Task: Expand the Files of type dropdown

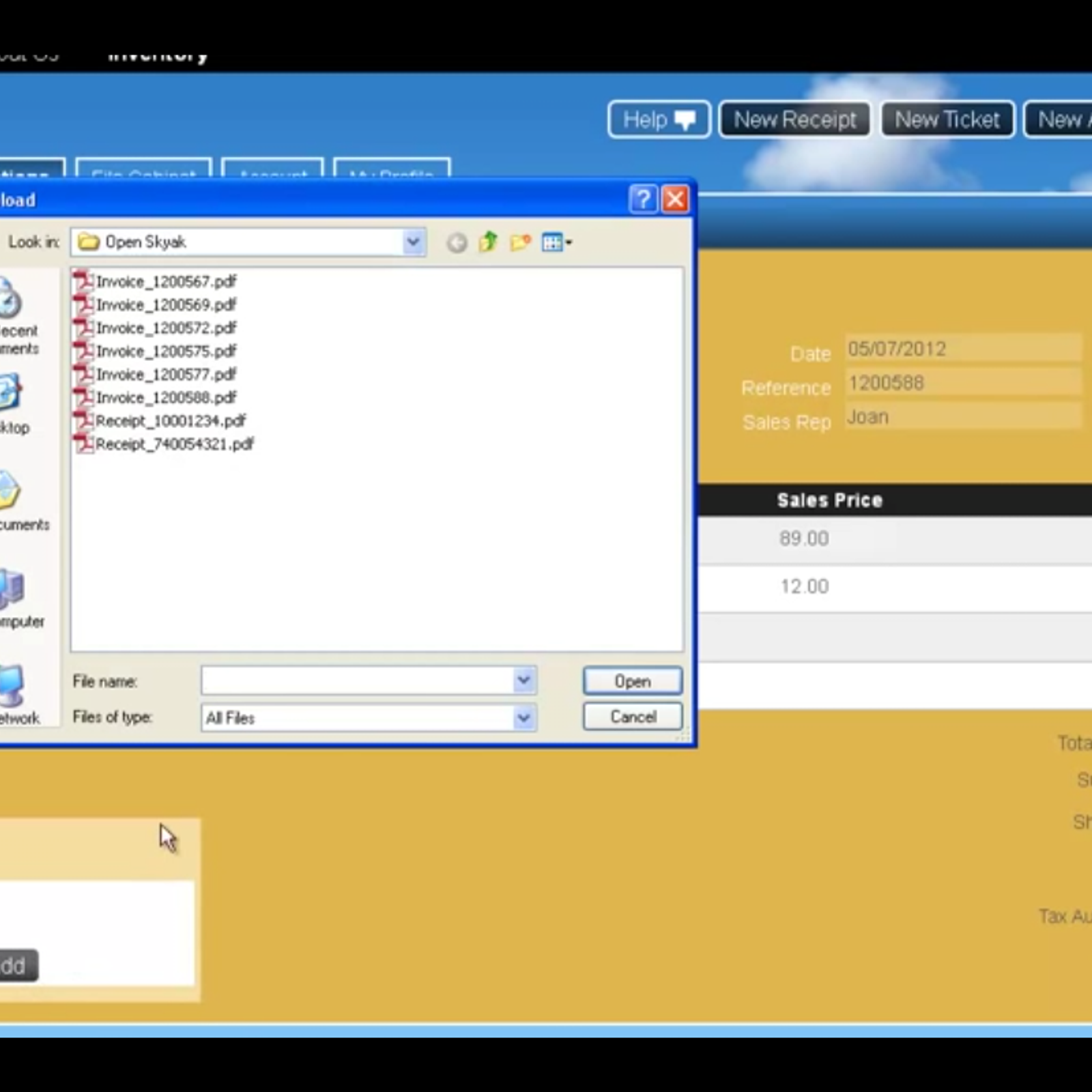Action: 523,718
